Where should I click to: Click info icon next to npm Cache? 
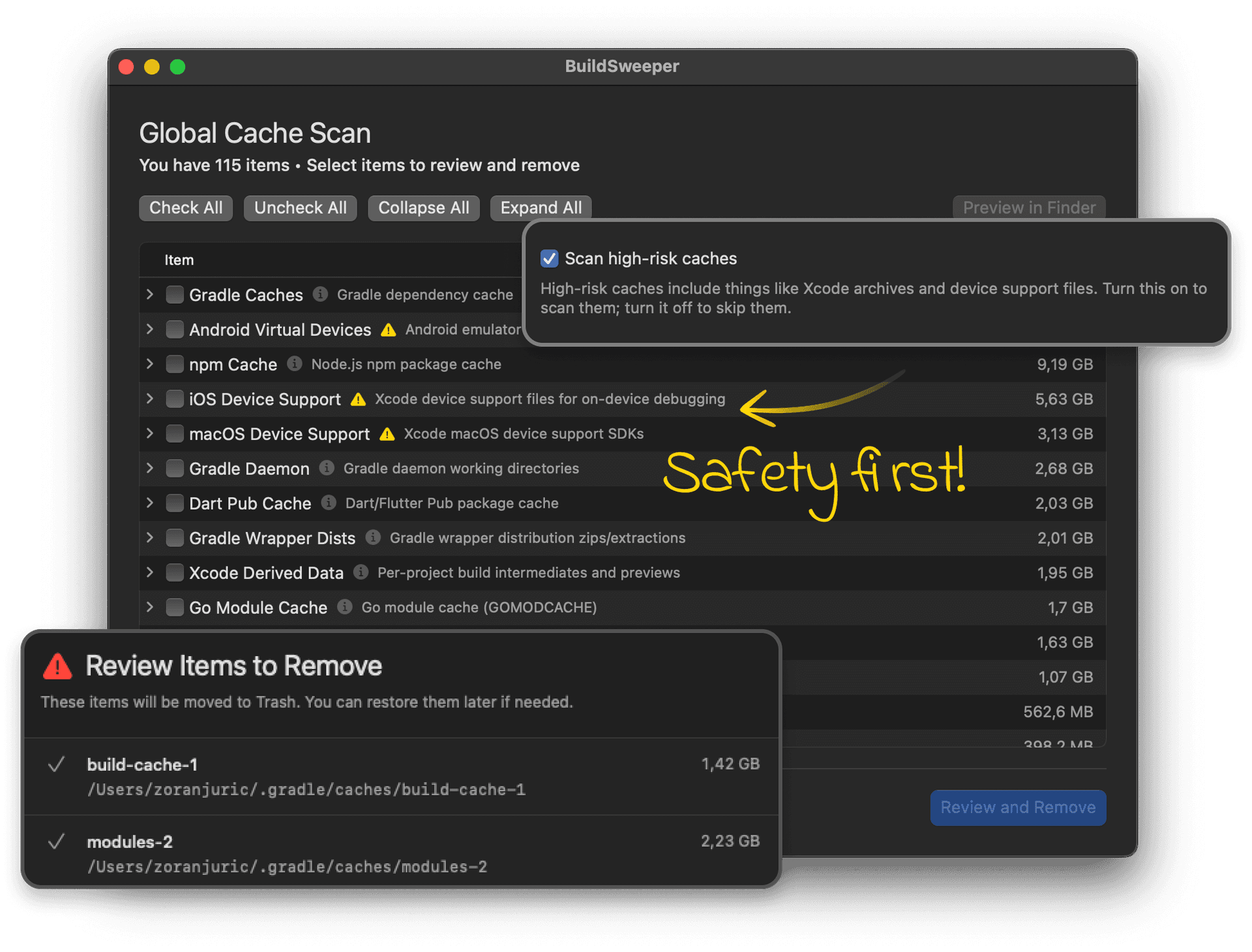tap(295, 364)
